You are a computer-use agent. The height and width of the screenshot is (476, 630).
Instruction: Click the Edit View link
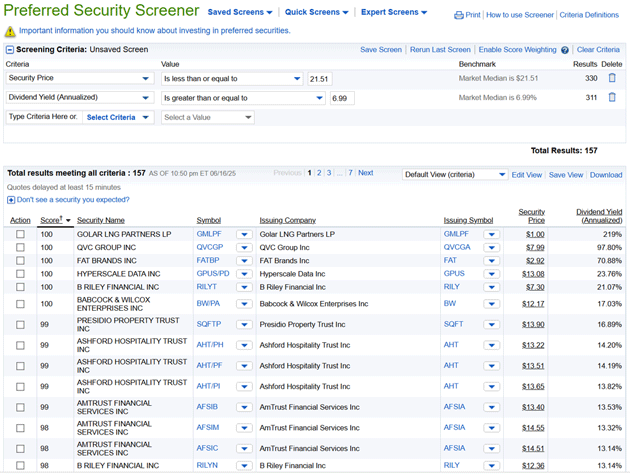(527, 175)
